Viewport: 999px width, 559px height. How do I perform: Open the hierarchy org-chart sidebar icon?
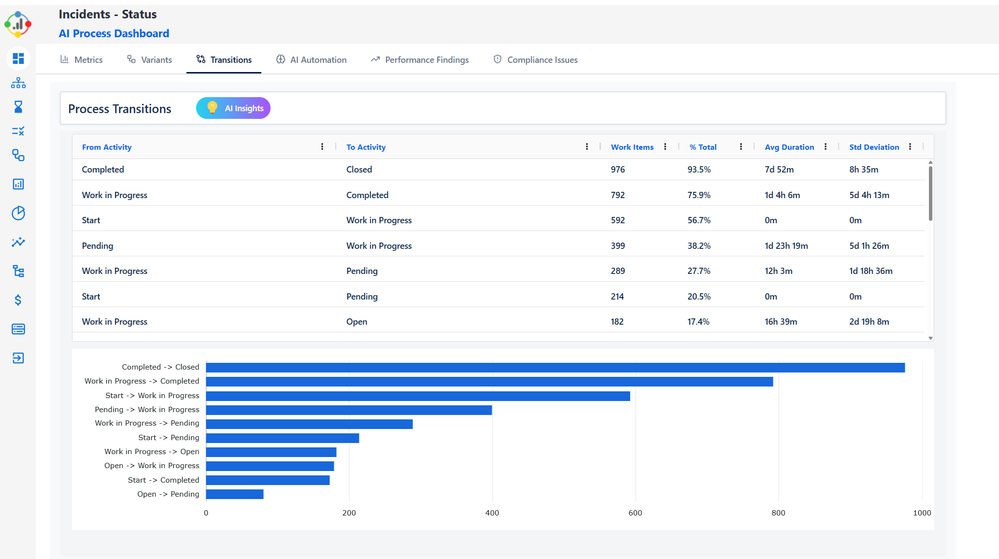pos(18,83)
